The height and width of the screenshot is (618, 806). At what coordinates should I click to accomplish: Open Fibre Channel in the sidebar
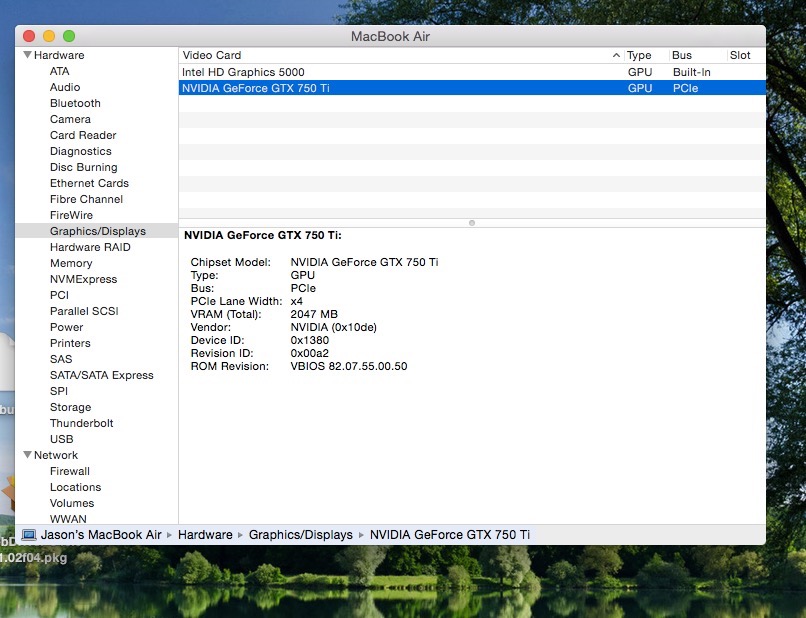point(86,199)
